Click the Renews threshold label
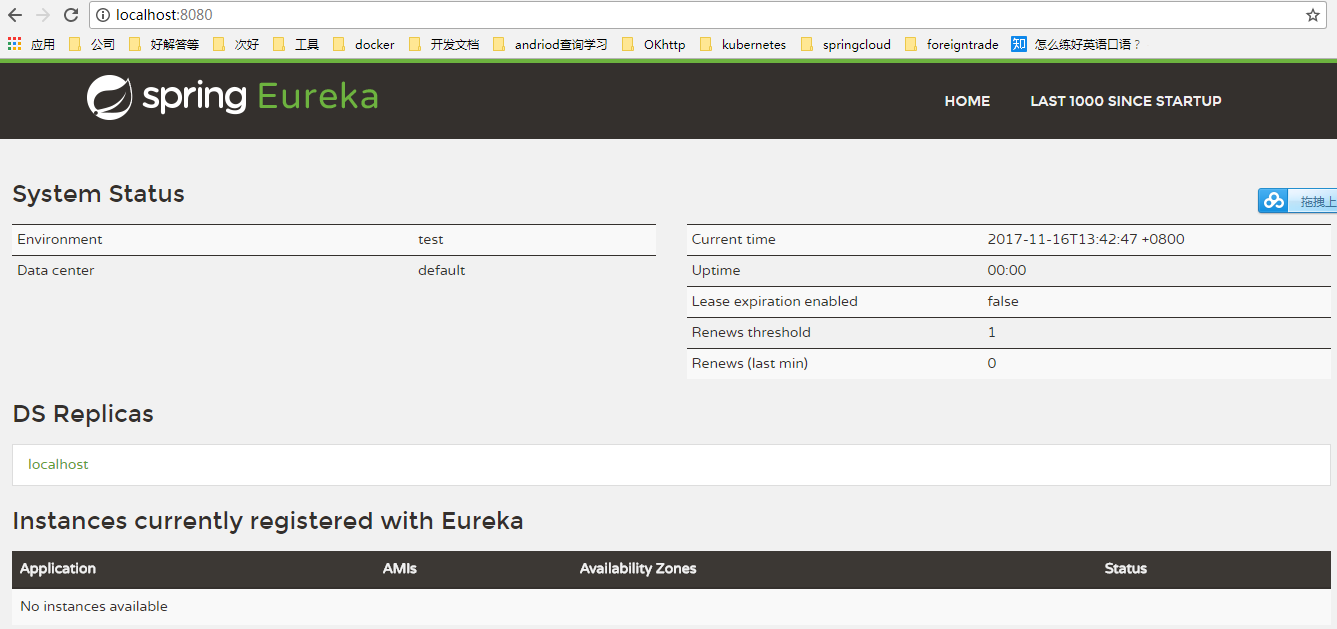1337x629 pixels. tap(751, 332)
